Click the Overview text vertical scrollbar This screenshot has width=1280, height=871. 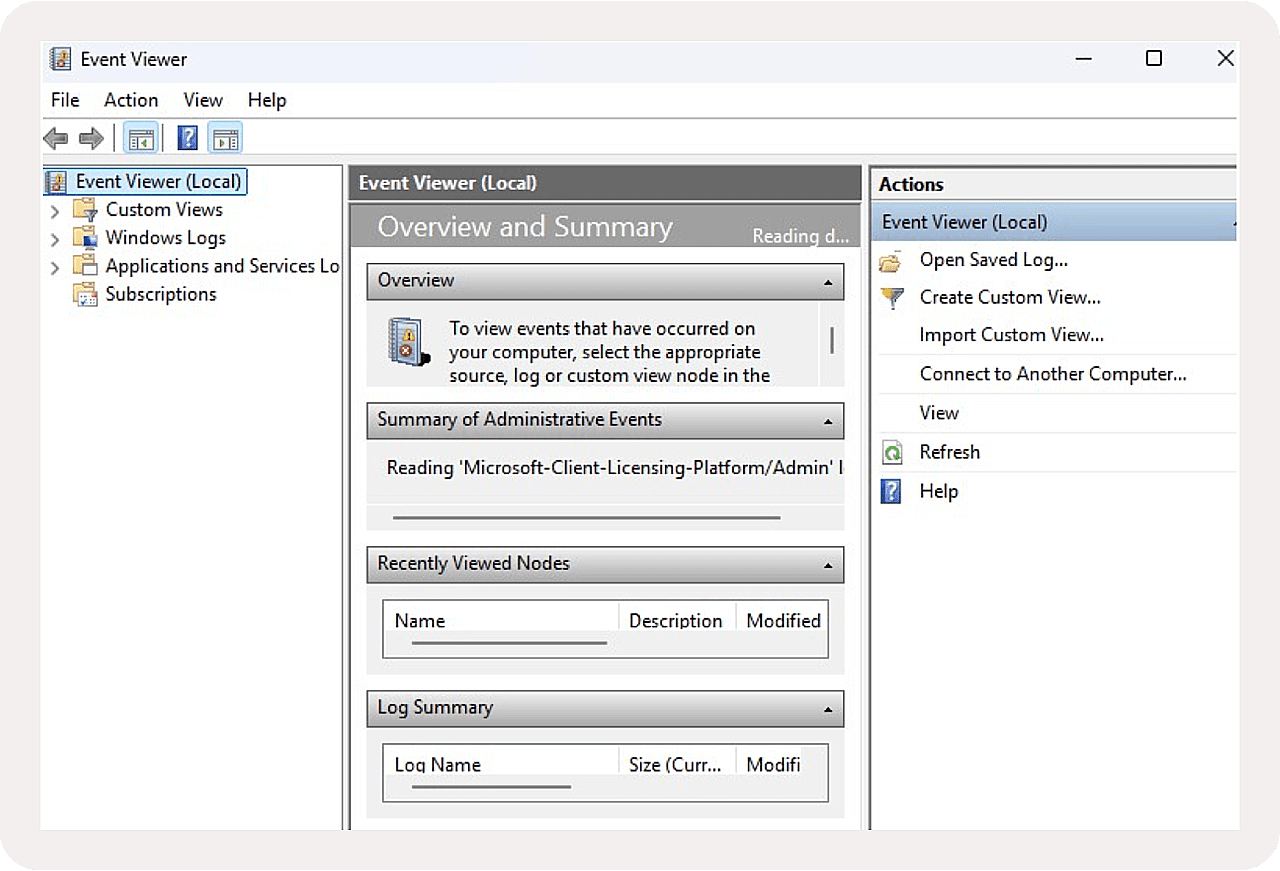pyautogui.click(x=832, y=341)
